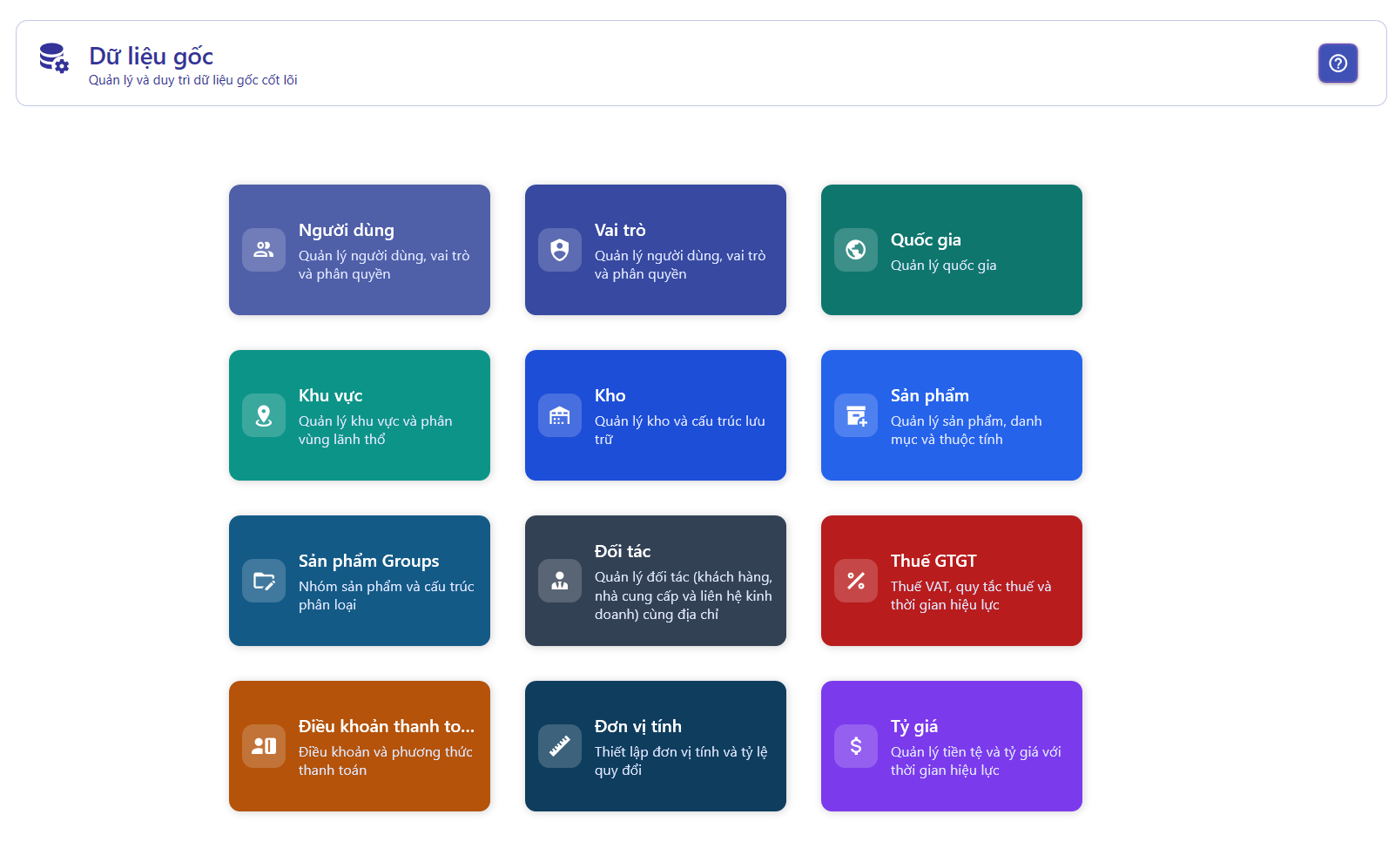Click the Đối tác card heading
The image size is (1395, 868).
coord(622,551)
